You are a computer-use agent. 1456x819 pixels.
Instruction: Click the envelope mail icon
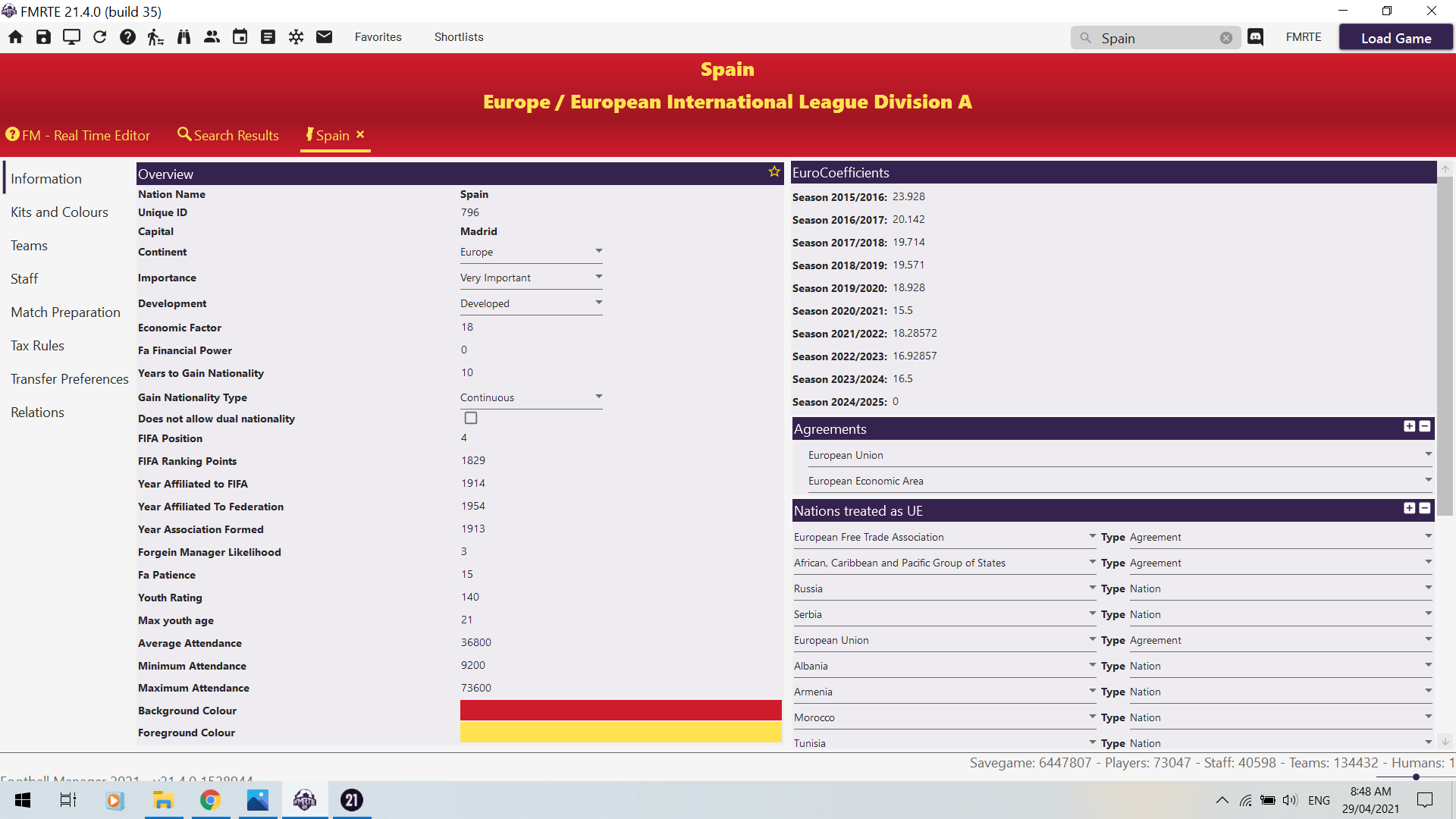(x=324, y=37)
